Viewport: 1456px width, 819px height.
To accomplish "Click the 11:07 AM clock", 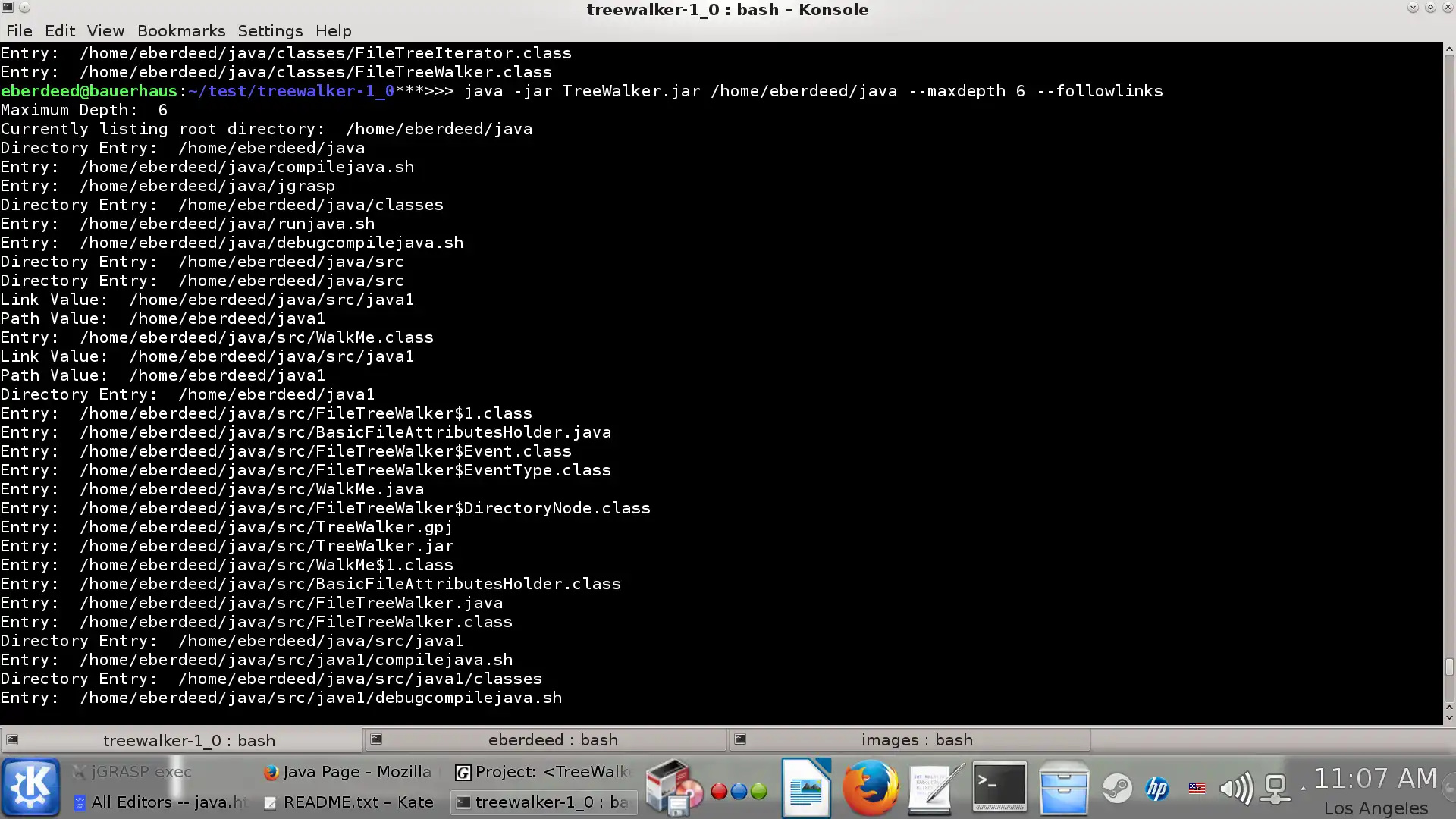I will 1375,779.
